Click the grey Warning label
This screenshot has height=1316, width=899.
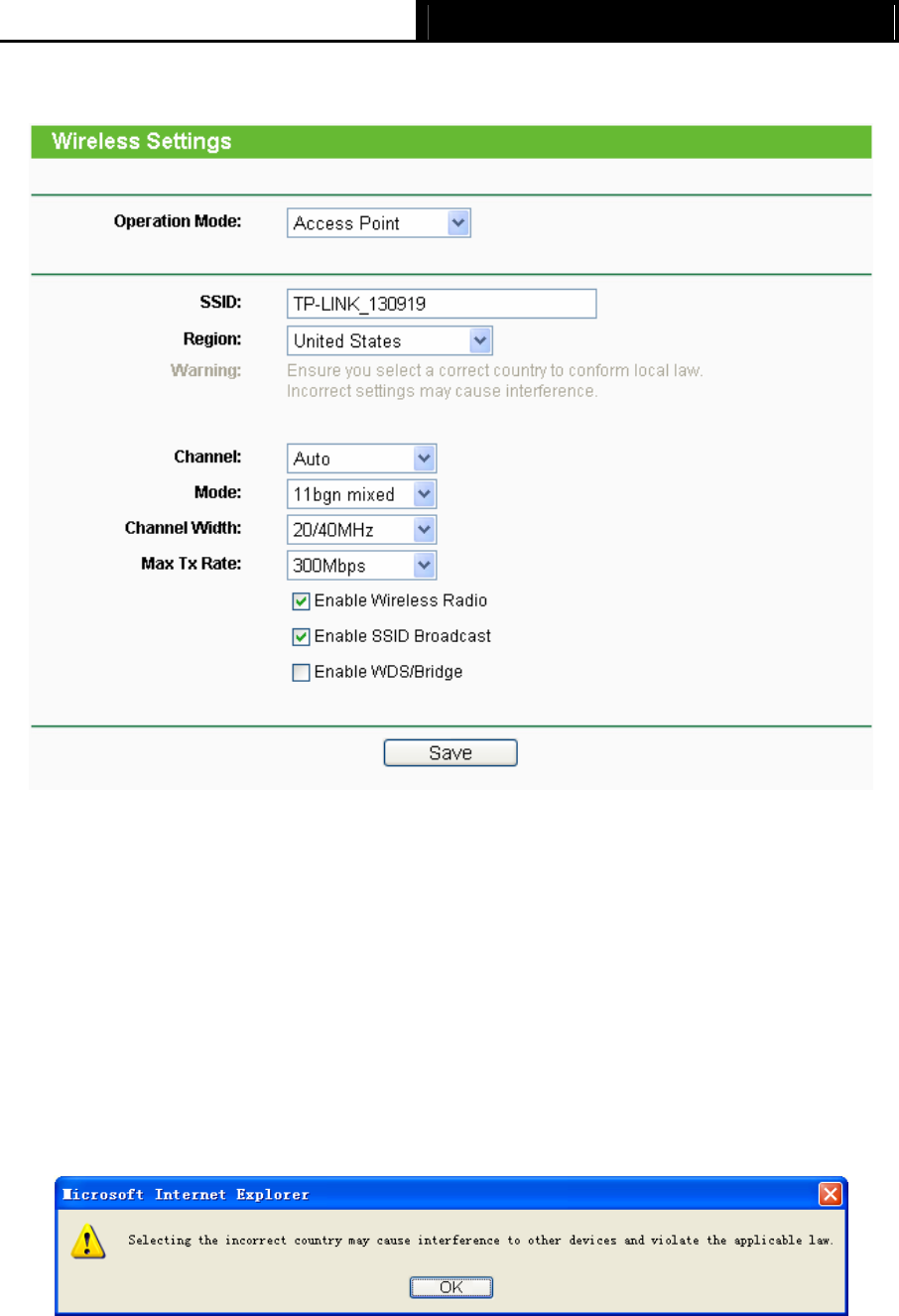[206, 370]
